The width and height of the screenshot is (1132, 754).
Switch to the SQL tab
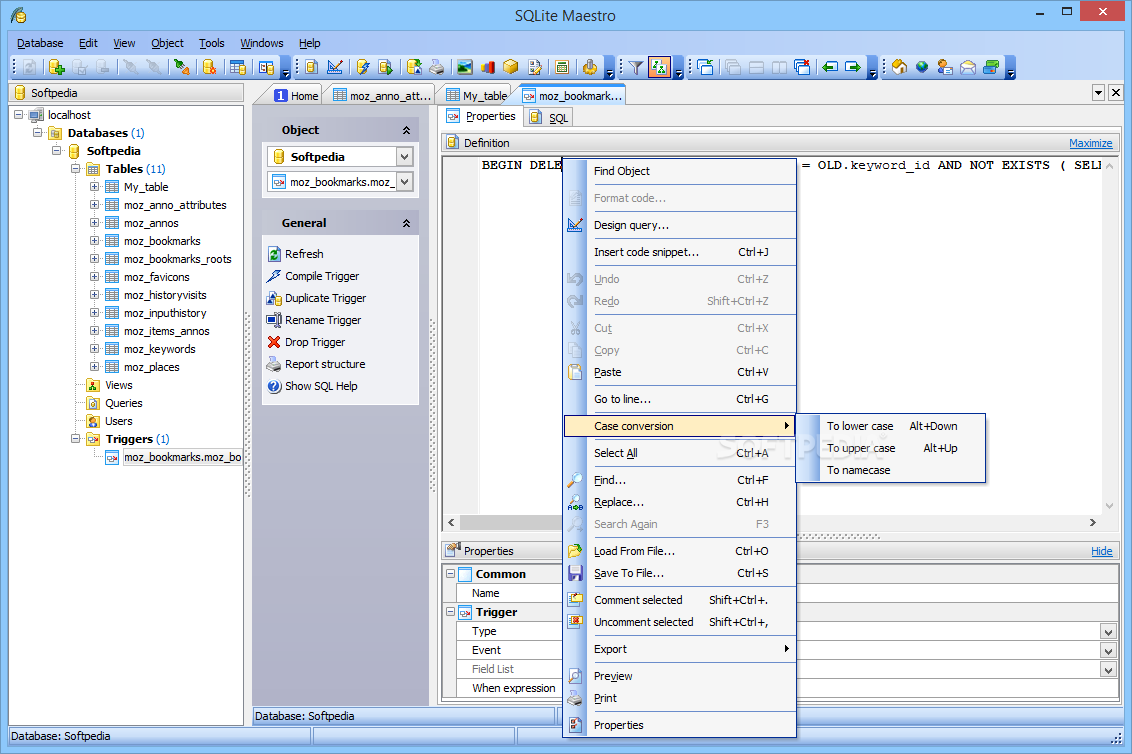549,118
